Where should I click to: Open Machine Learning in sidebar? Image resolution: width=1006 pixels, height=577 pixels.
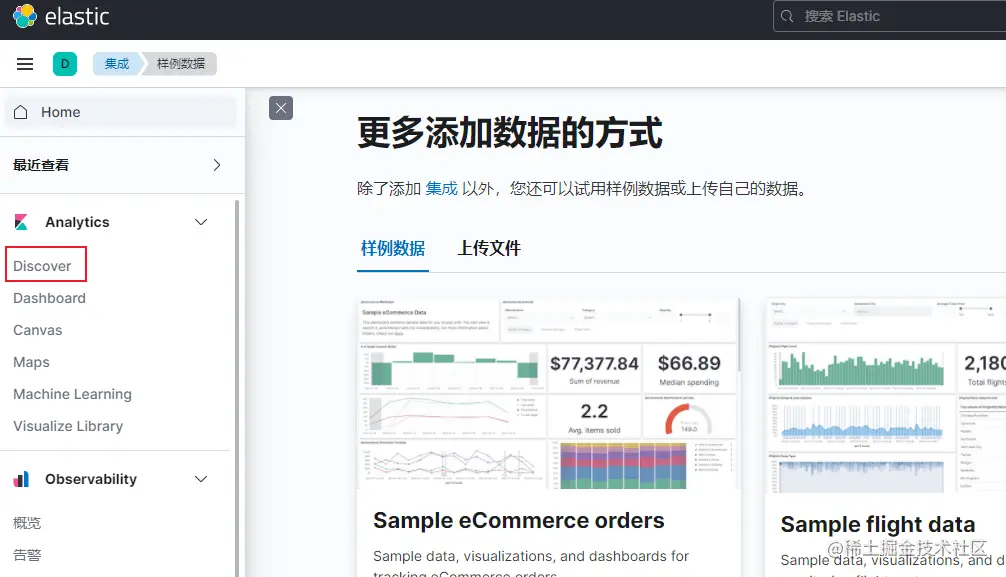72,394
